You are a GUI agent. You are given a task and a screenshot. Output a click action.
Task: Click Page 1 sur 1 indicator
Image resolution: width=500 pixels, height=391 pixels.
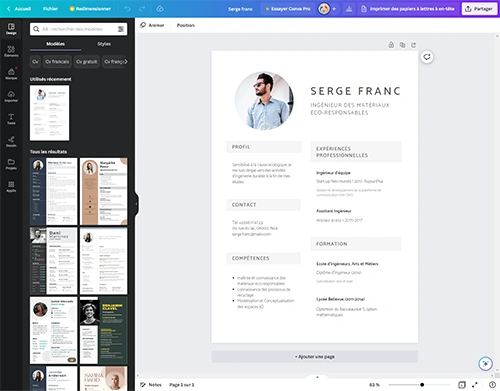(x=182, y=385)
